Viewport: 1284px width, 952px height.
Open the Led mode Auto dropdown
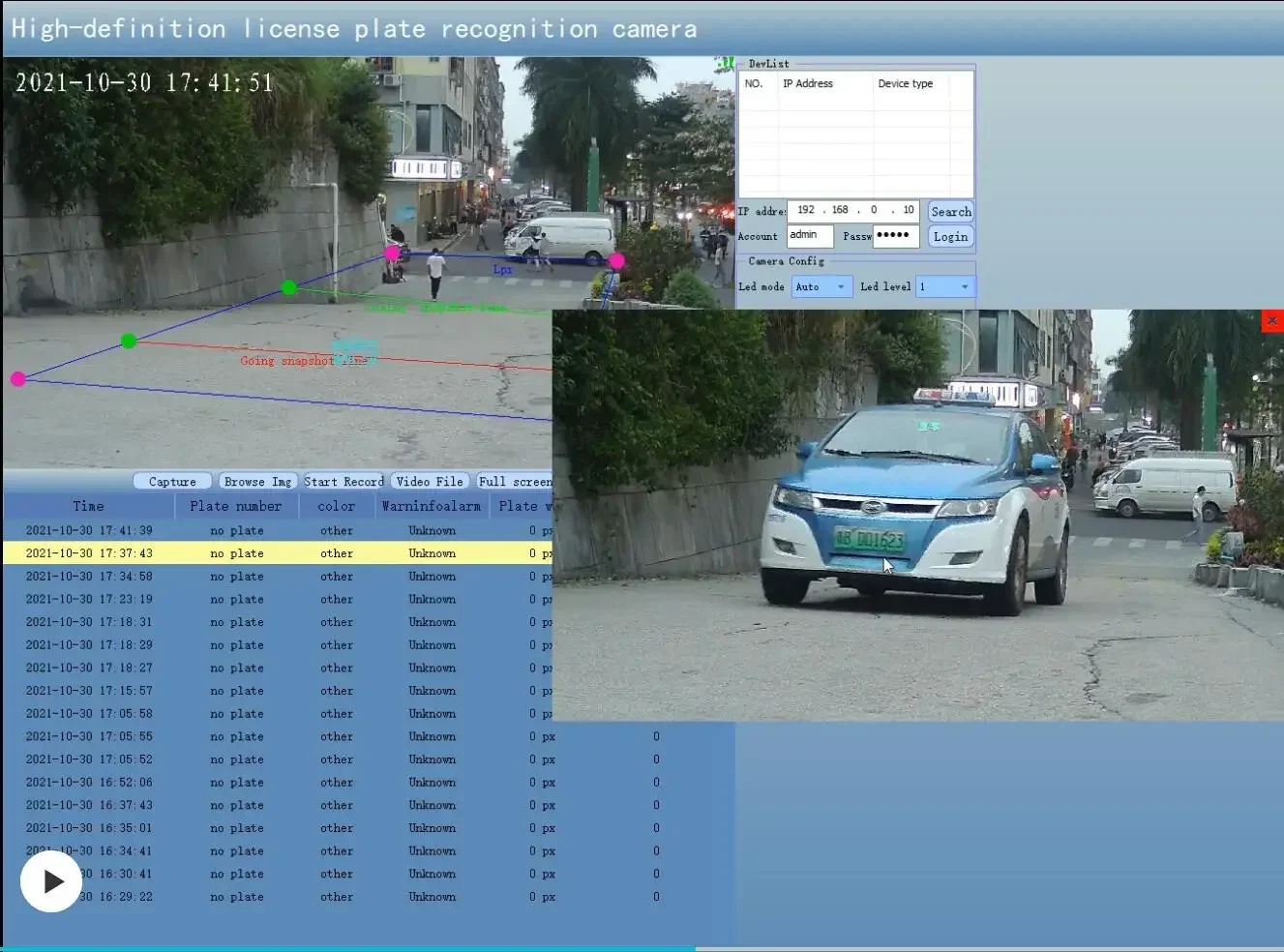(x=821, y=286)
